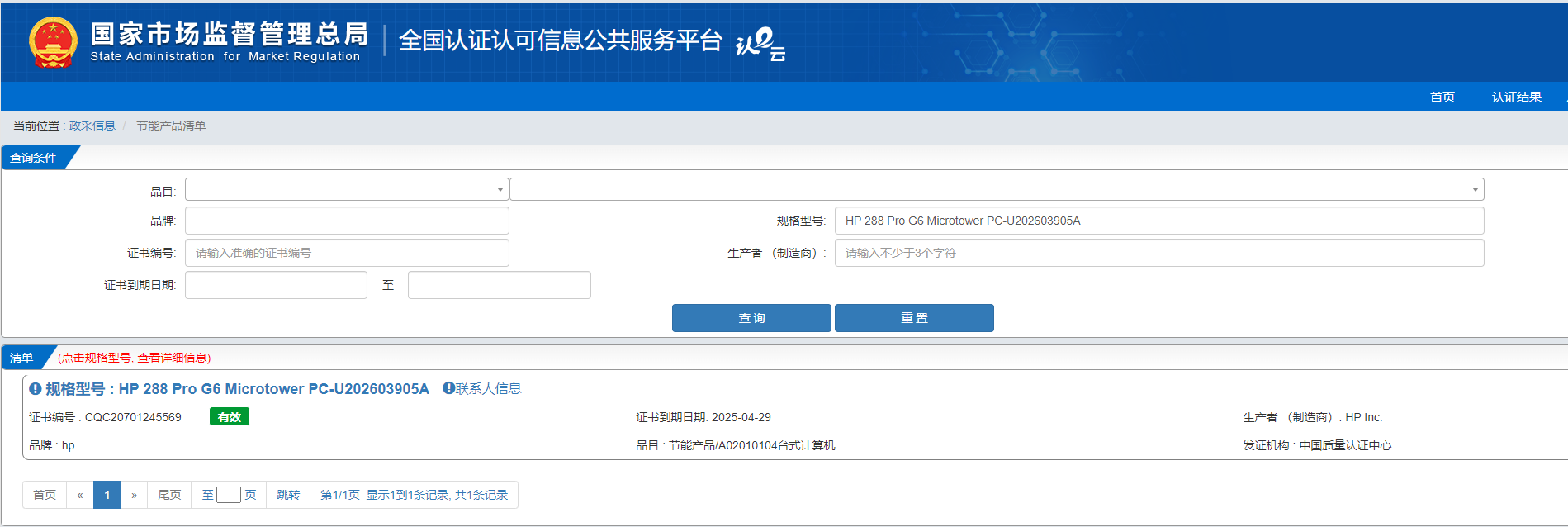
Task: Click certificate number CQC20701245569
Action: pyautogui.click(x=133, y=417)
